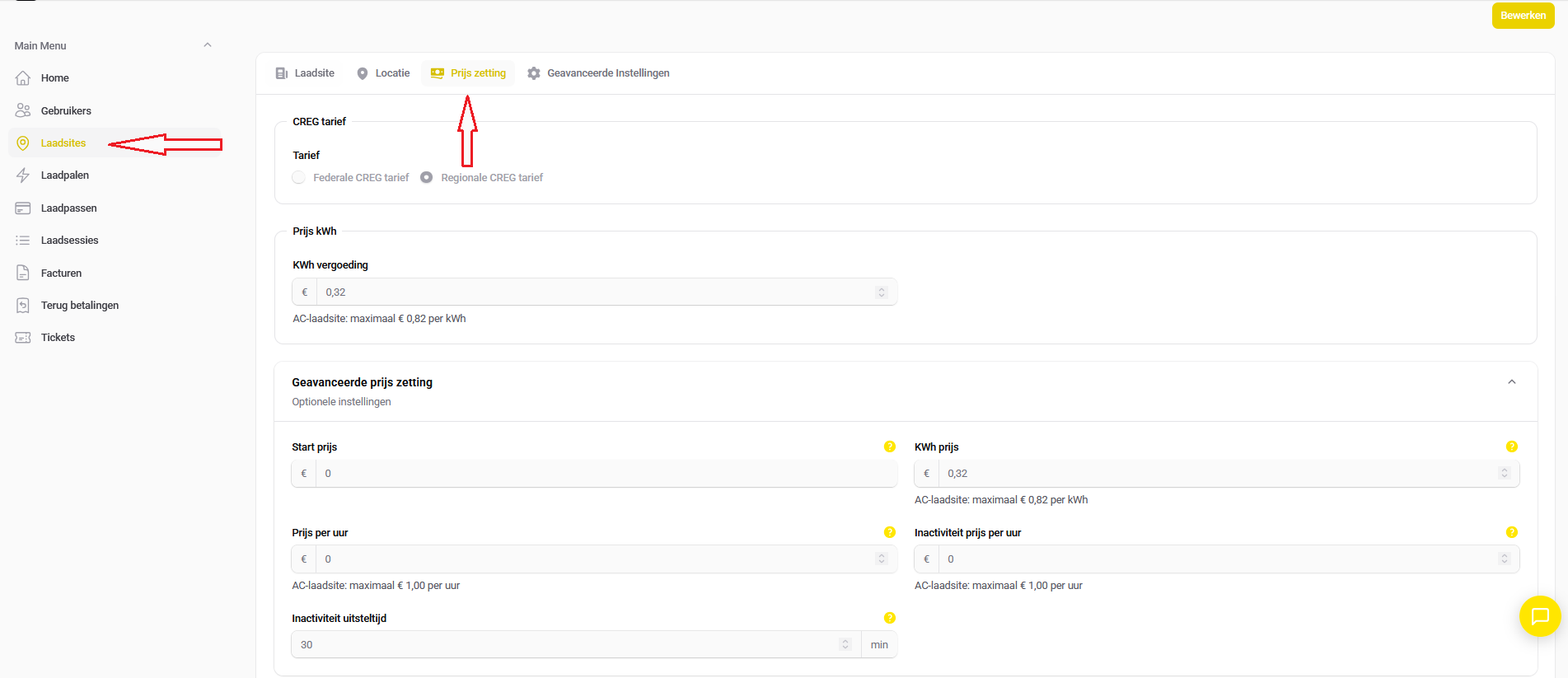1568x678 pixels.
Task: Select Federale CREG tarief radio button
Action: 299,178
